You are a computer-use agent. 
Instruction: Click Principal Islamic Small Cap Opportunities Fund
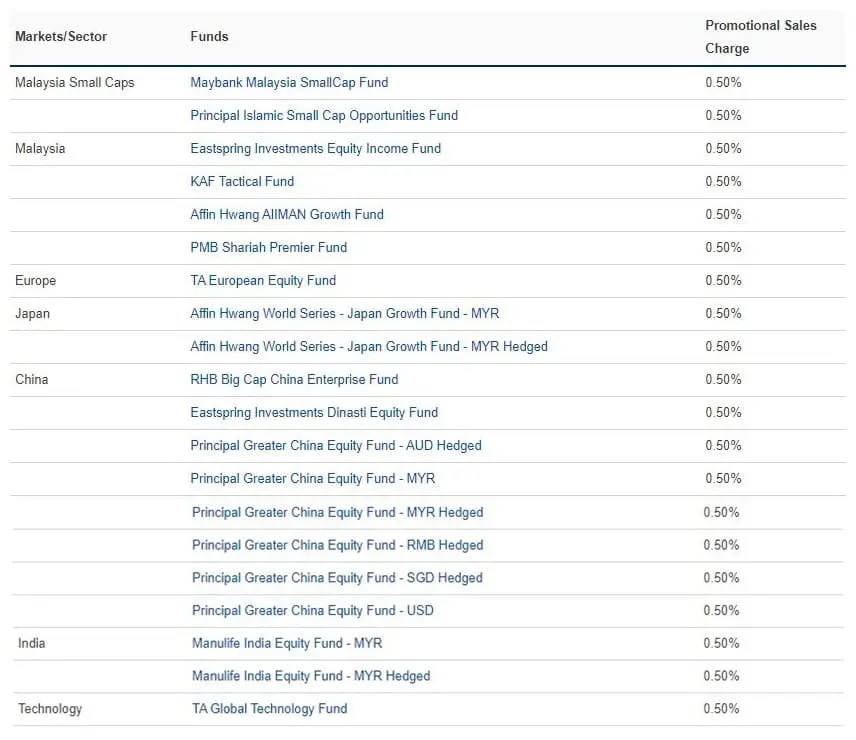[324, 116]
